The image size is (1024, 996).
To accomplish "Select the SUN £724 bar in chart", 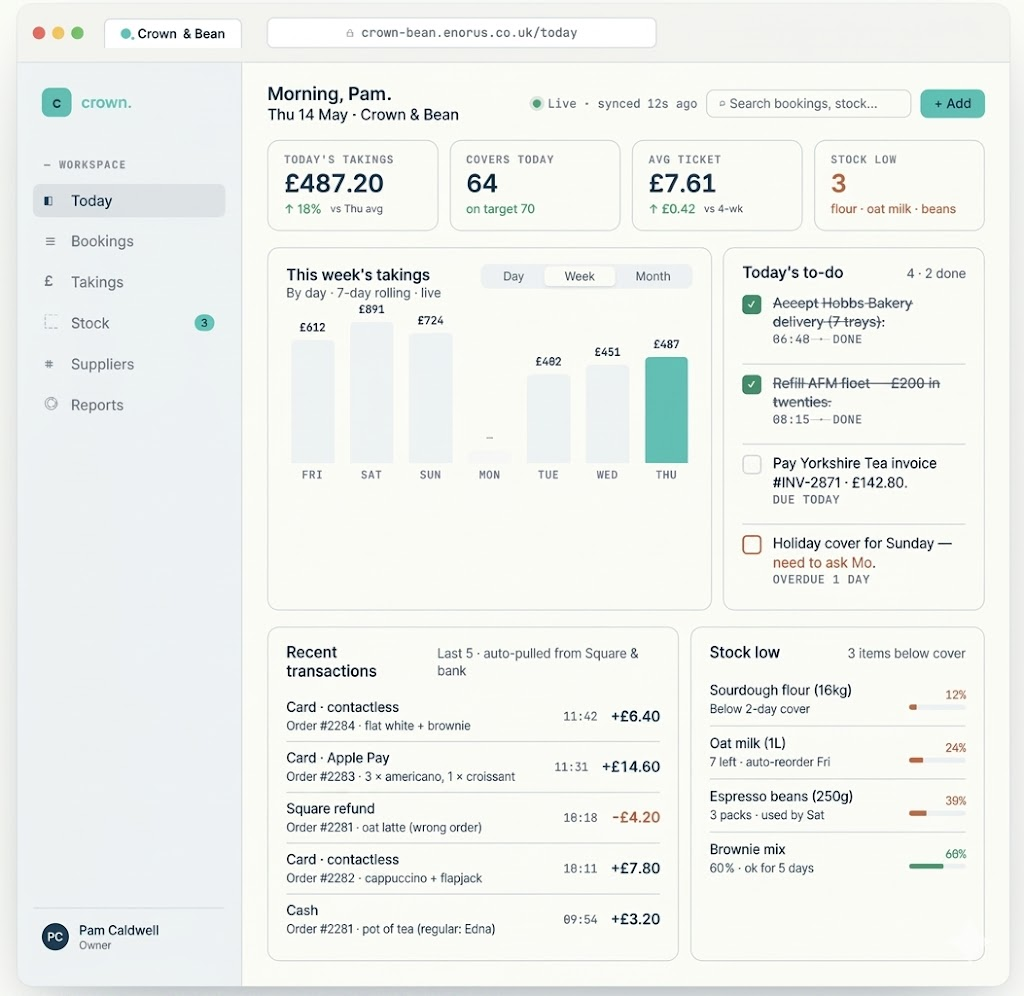I will point(430,398).
